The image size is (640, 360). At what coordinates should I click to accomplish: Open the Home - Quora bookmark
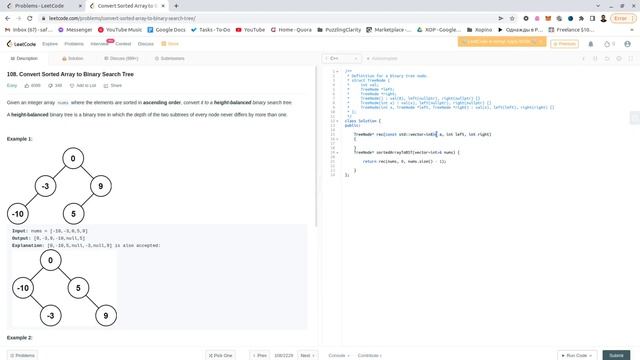click(x=291, y=30)
